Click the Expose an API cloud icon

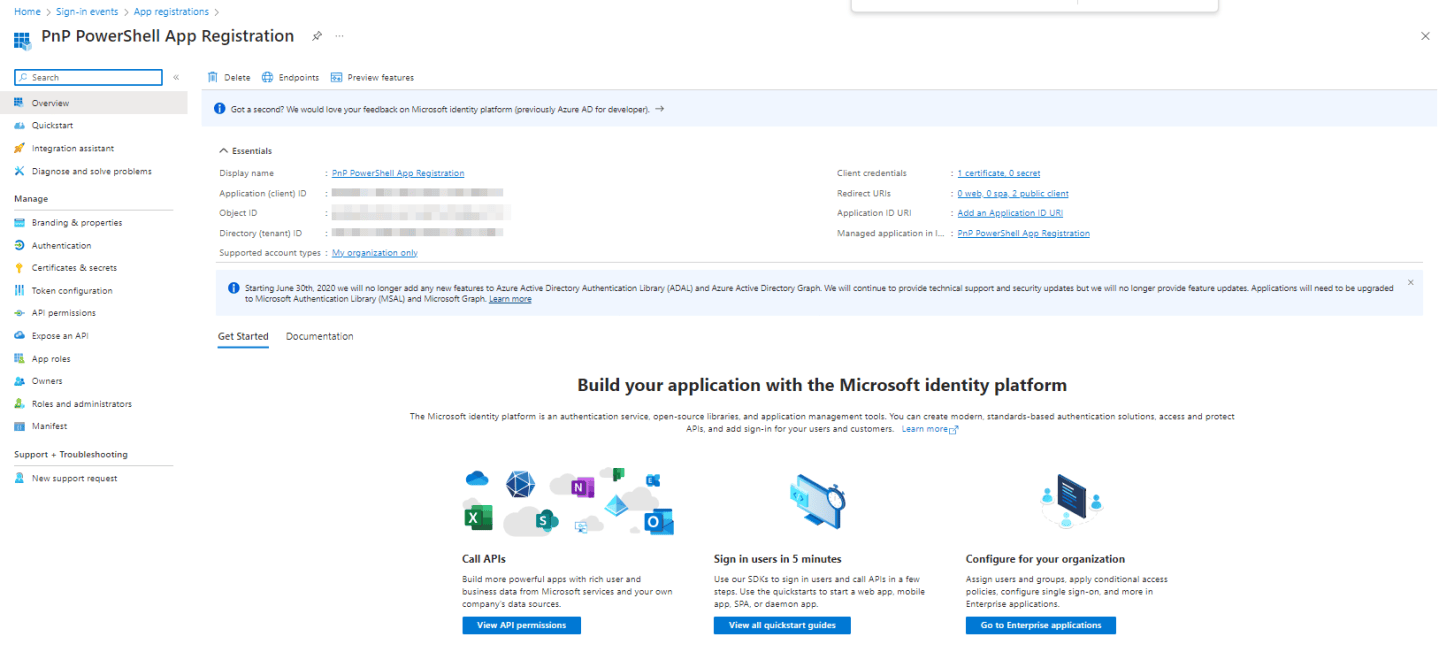tap(19, 336)
